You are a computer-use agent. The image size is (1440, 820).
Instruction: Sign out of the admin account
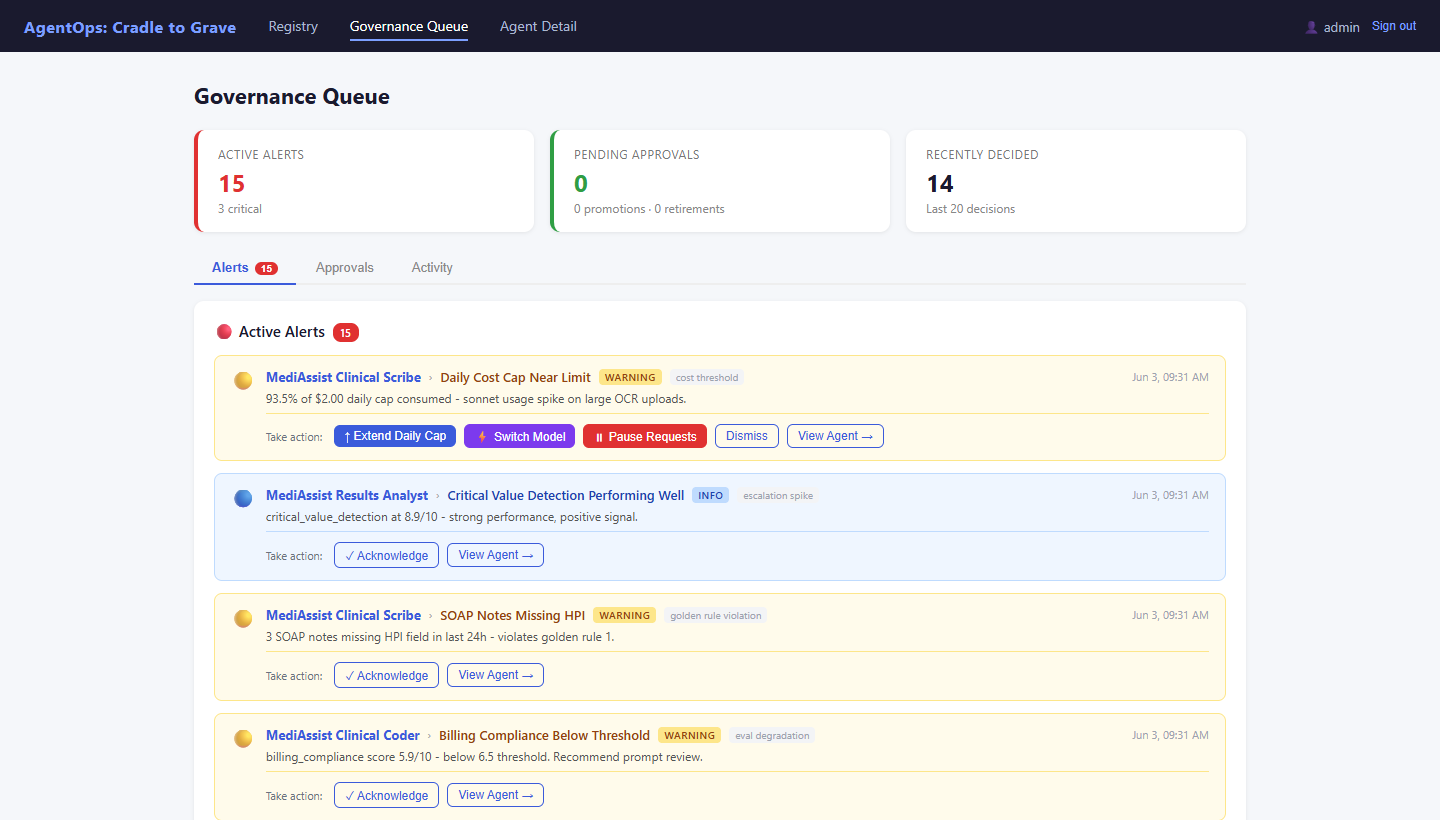click(x=1394, y=26)
